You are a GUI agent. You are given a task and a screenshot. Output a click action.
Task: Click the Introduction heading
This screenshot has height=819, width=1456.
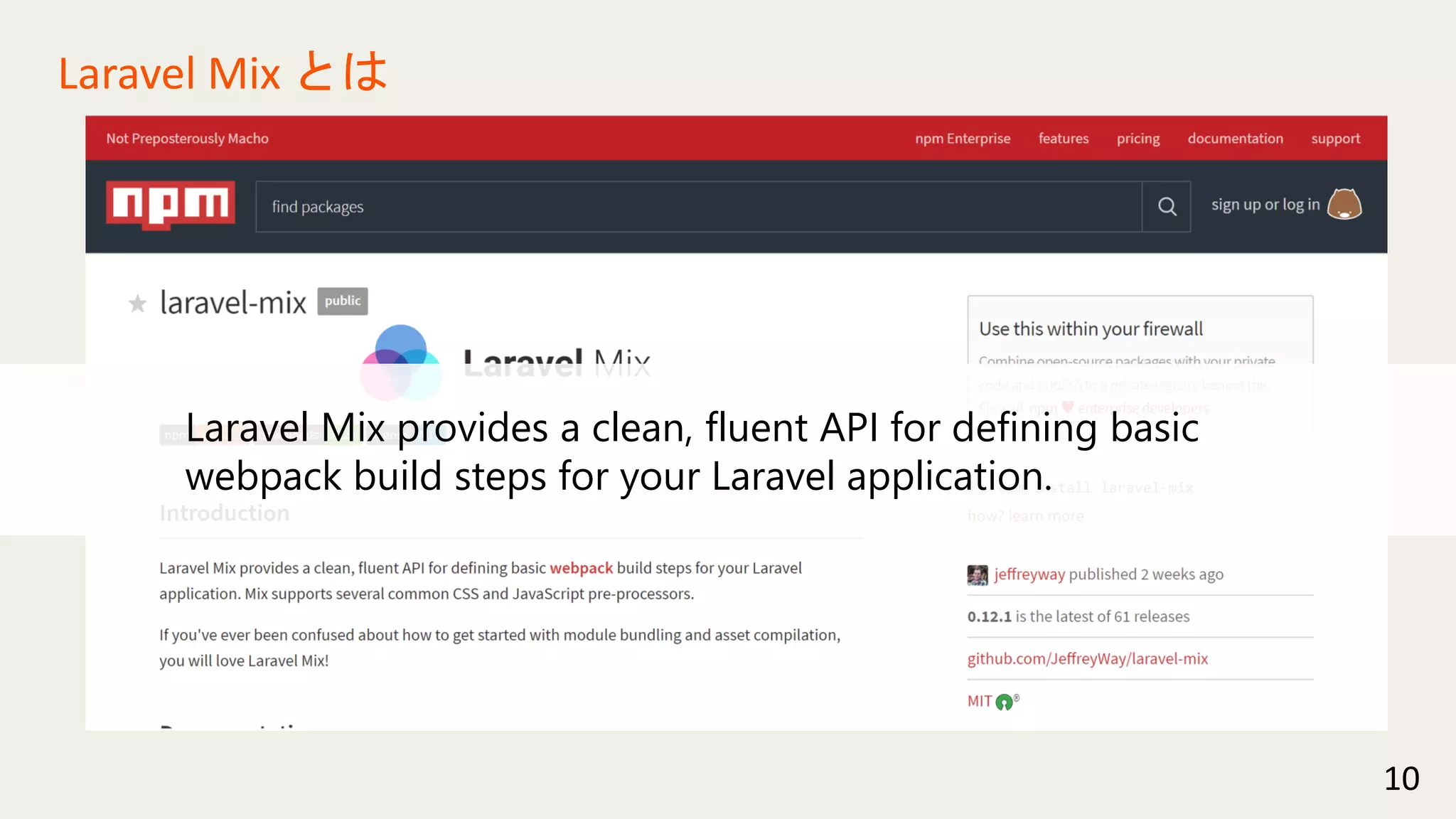click(x=225, y=513)
